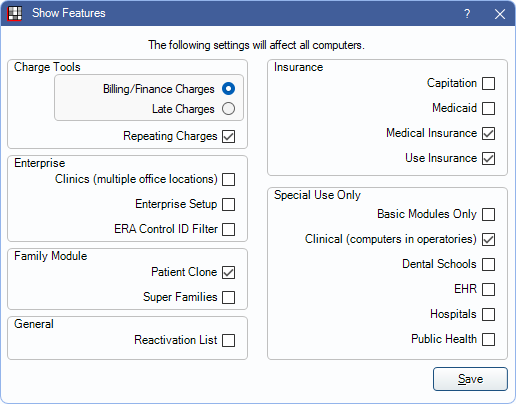Click the Open Dental app icon in title bar

pos(15,13)
